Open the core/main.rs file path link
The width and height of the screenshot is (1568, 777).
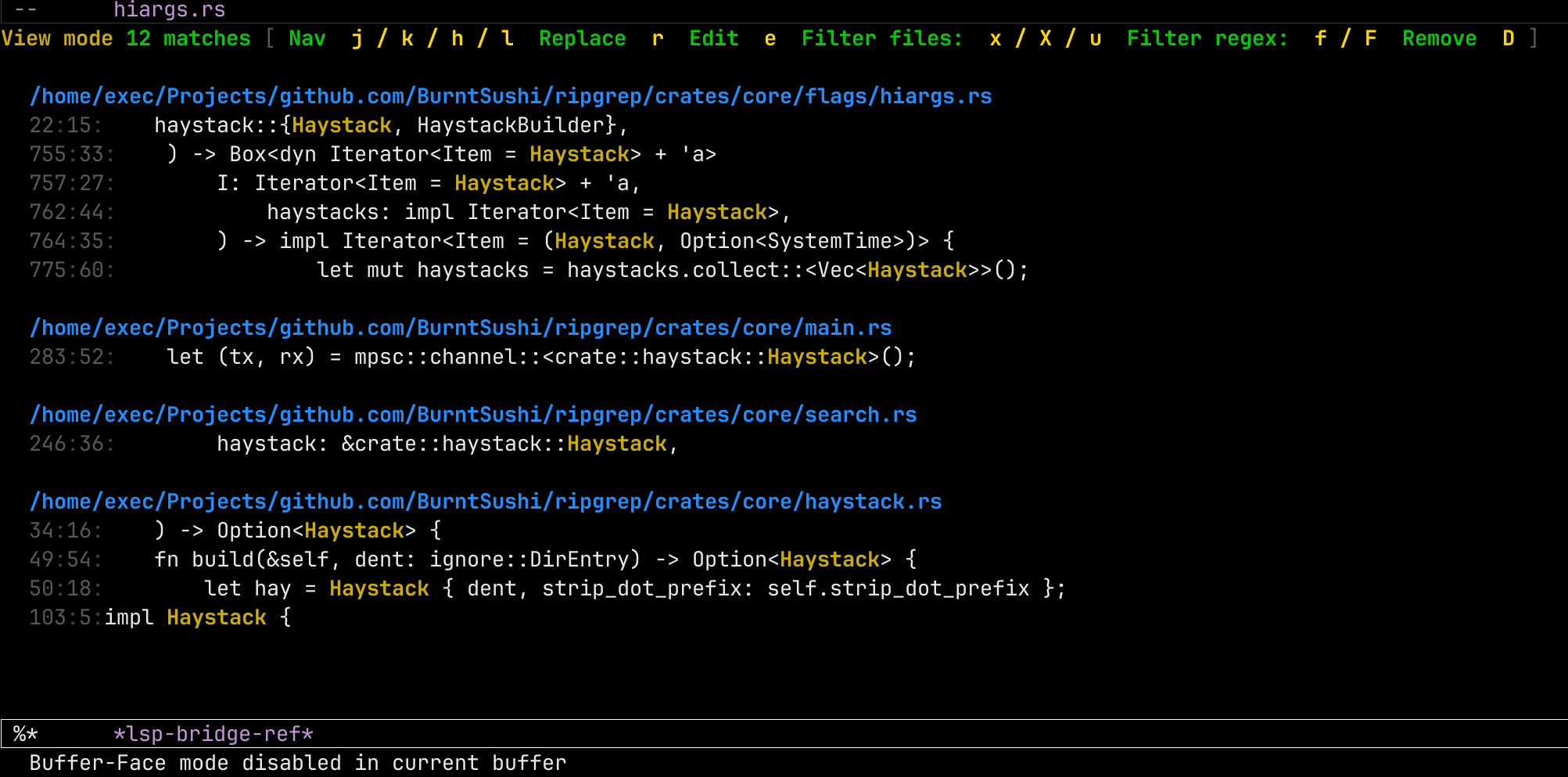point(461,327)
